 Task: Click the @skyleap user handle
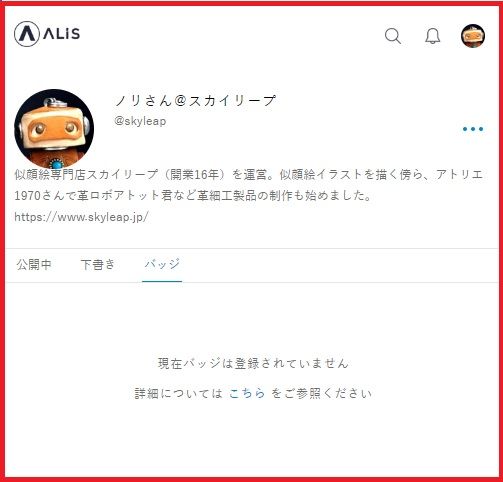click(x=140, y=121)
